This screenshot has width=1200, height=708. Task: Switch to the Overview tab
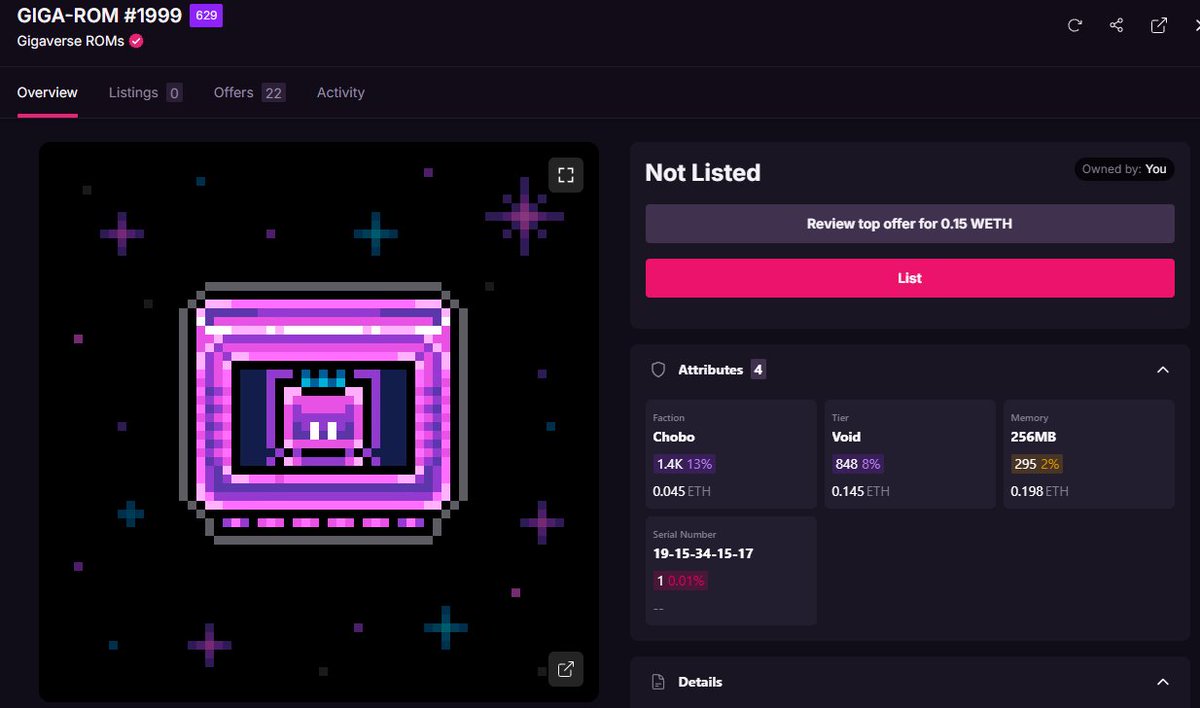tap(47, 92)
